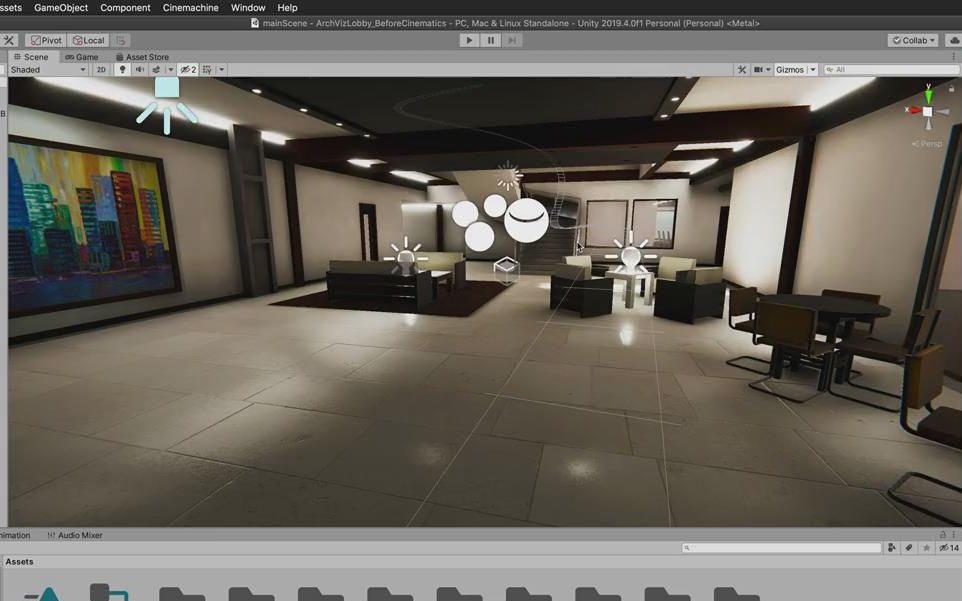The image size is (962, 601).
Task: Open the Cinemachine menu
Action: (190, 7)
